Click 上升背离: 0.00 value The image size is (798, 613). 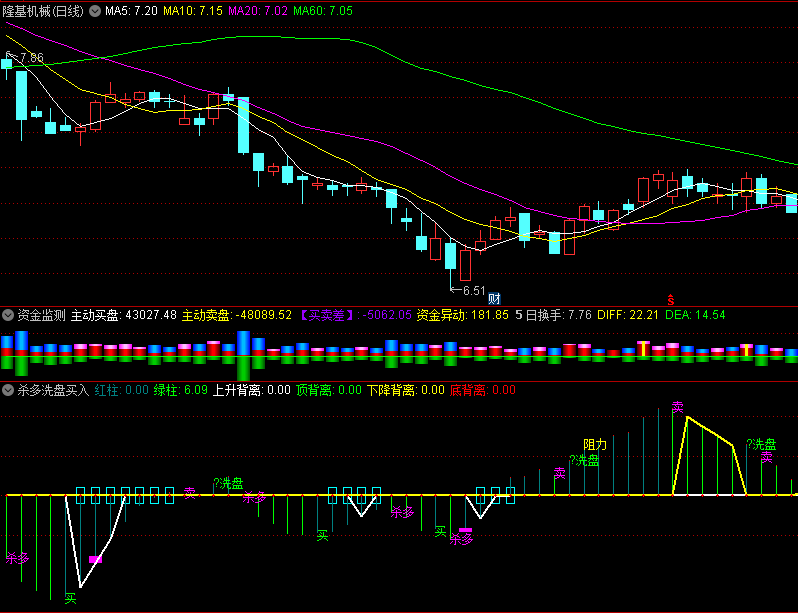coord(251,391)
